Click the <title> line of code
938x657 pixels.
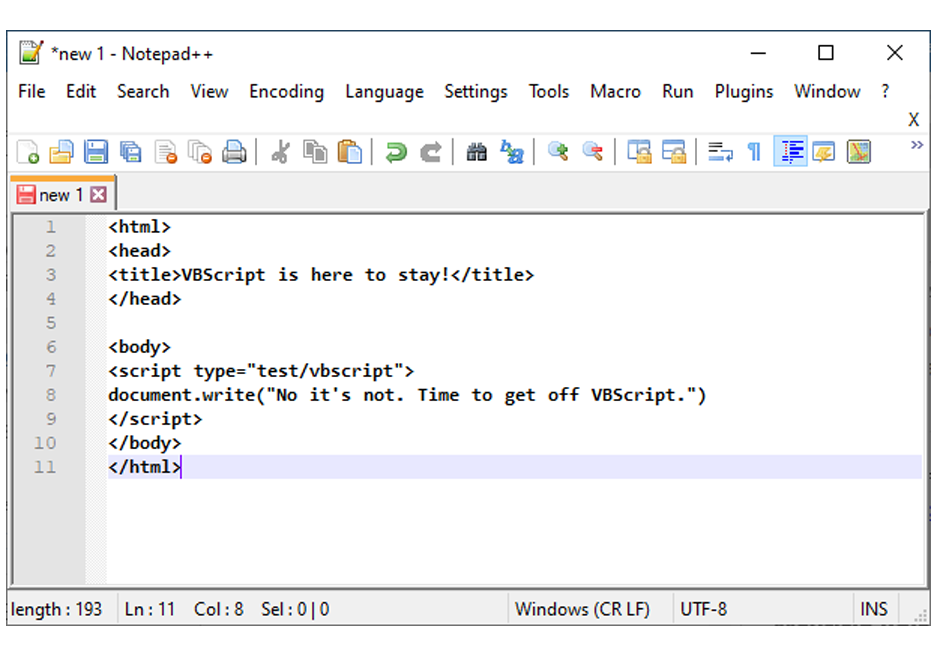(321, 275)
